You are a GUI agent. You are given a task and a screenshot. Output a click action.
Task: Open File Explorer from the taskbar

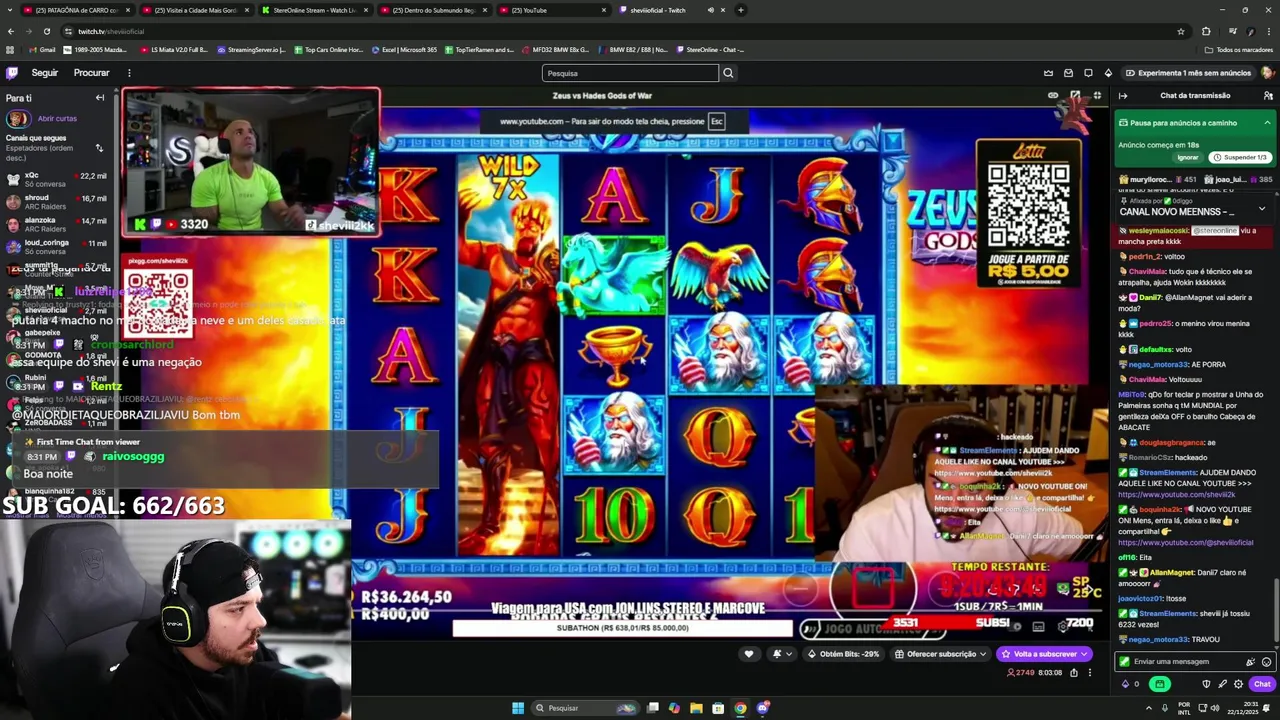point(696,708)
